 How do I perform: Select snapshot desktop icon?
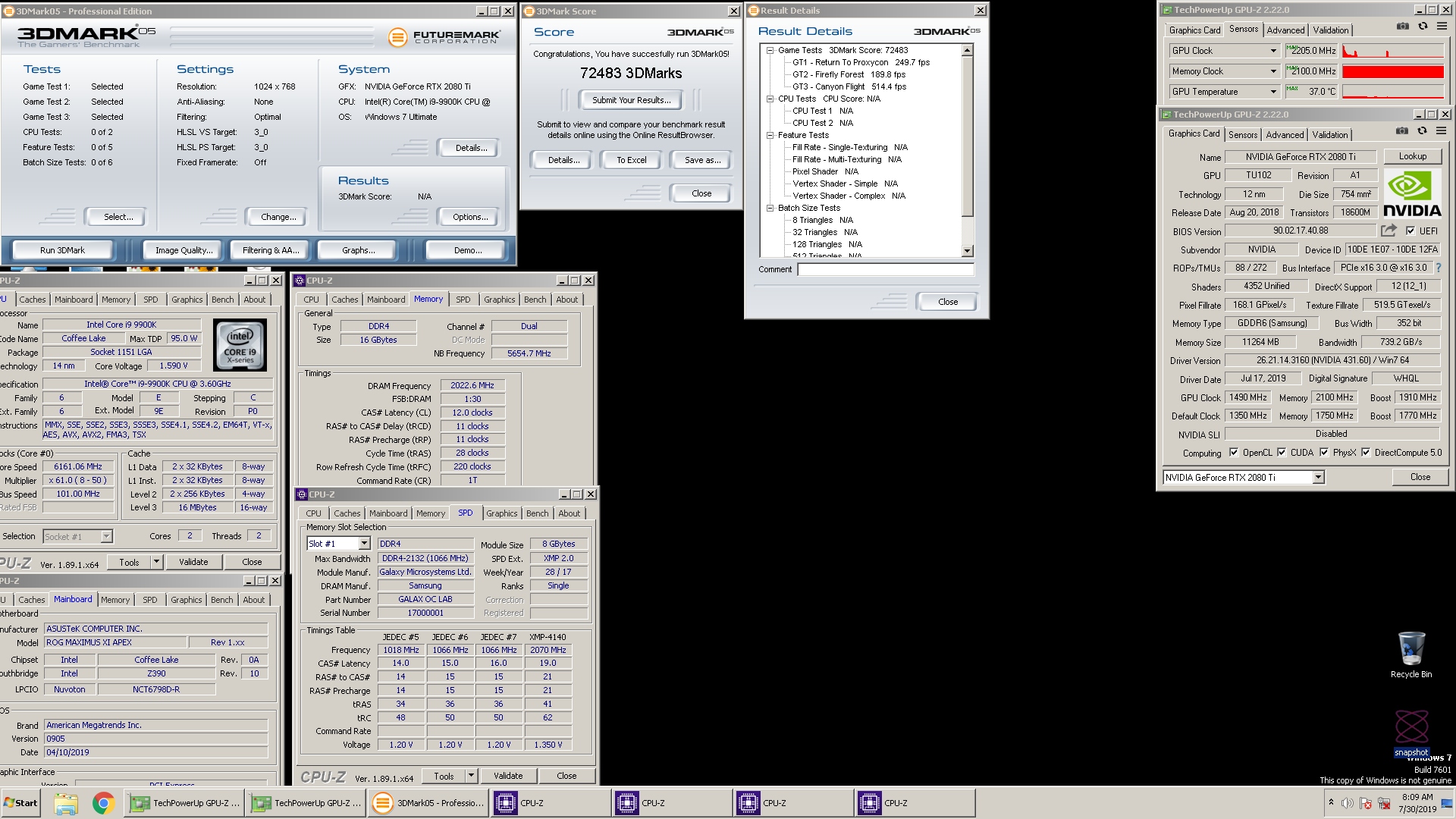(x=1411, y=733)
